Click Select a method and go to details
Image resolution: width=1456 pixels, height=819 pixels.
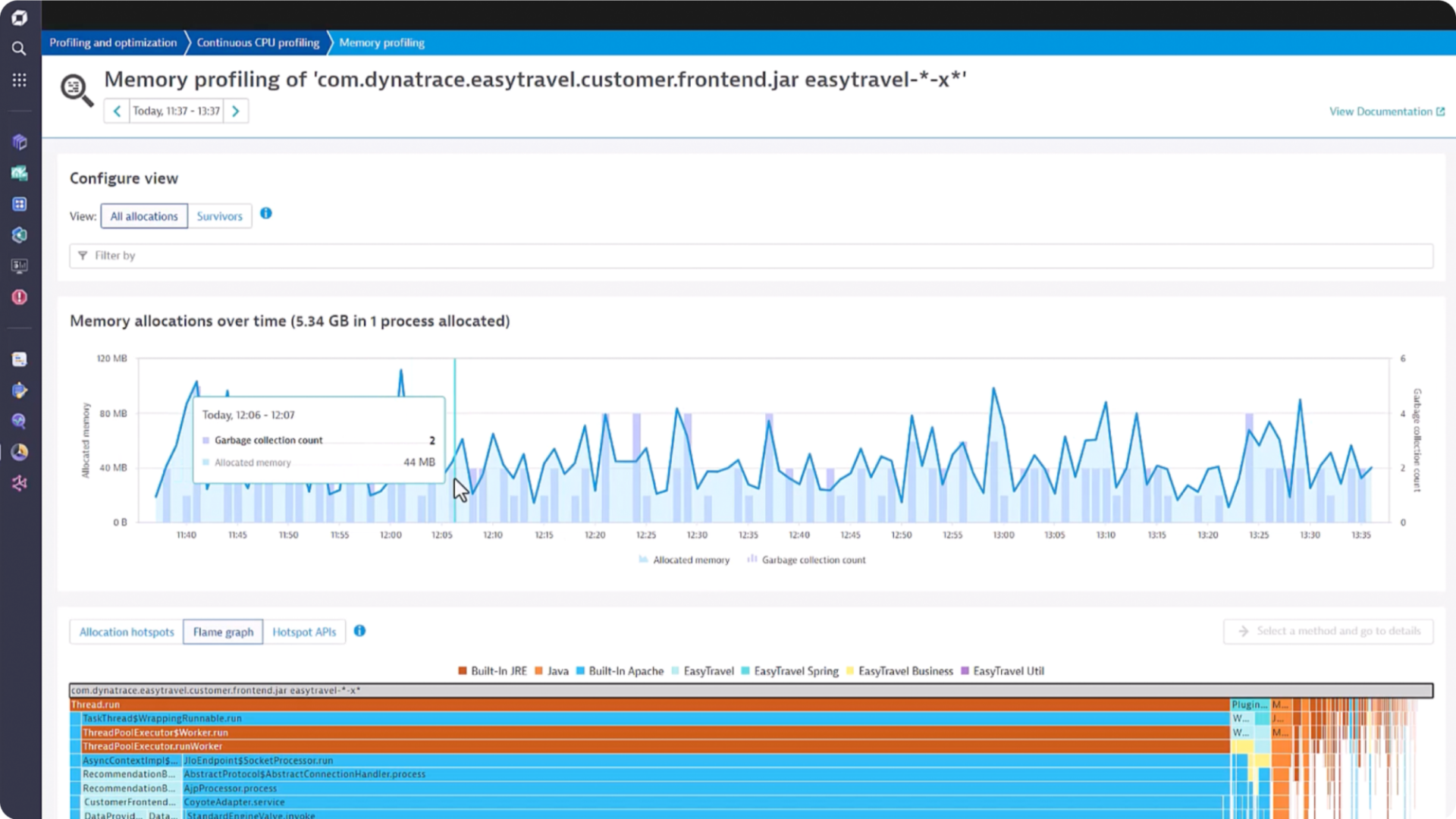click(x=1329, y=631)
